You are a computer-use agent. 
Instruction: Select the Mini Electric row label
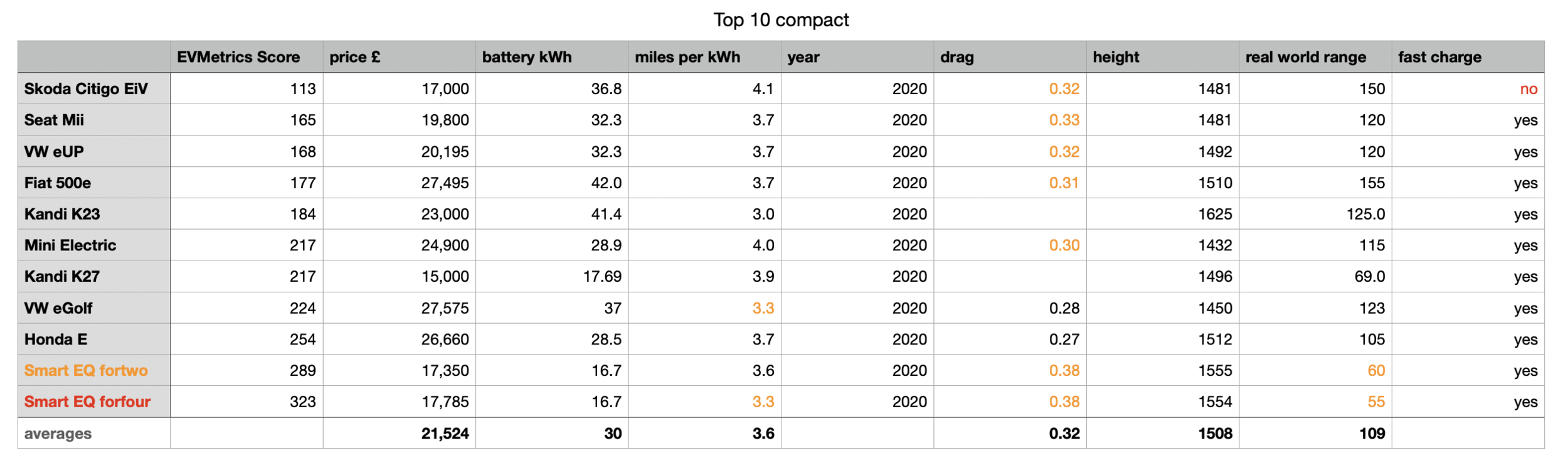click(x=70, y=245)
